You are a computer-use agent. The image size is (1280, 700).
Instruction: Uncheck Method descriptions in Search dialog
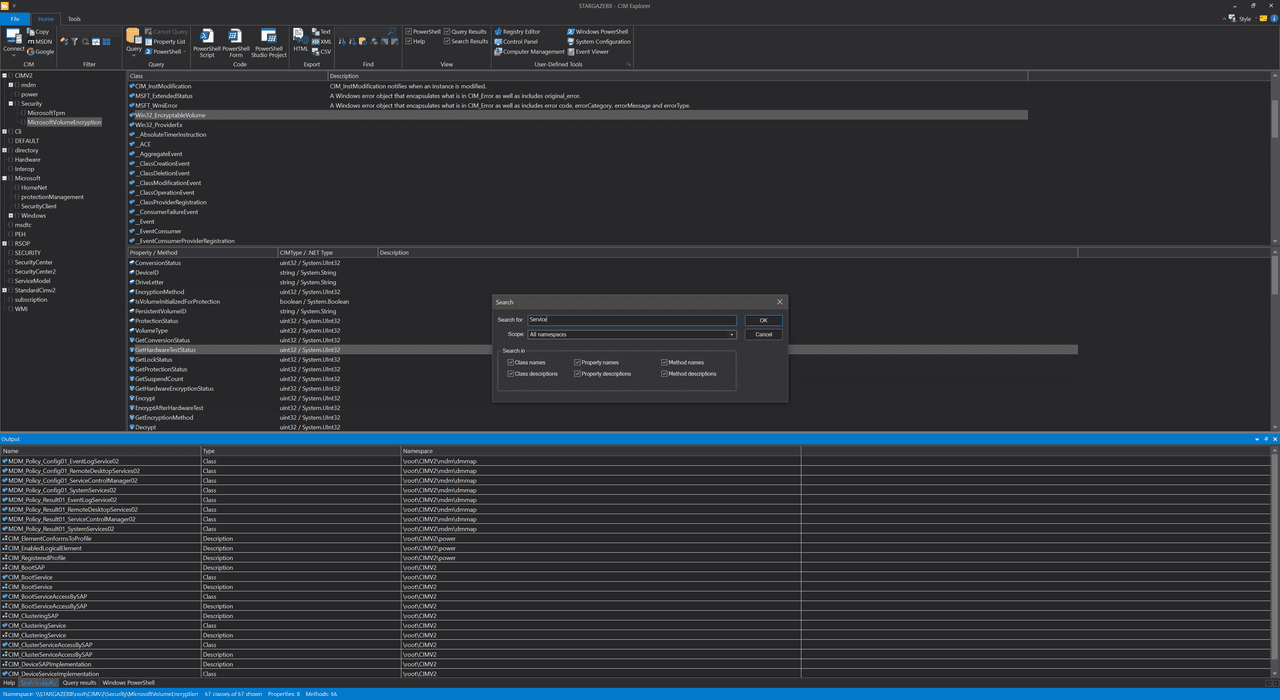[665, 374]
